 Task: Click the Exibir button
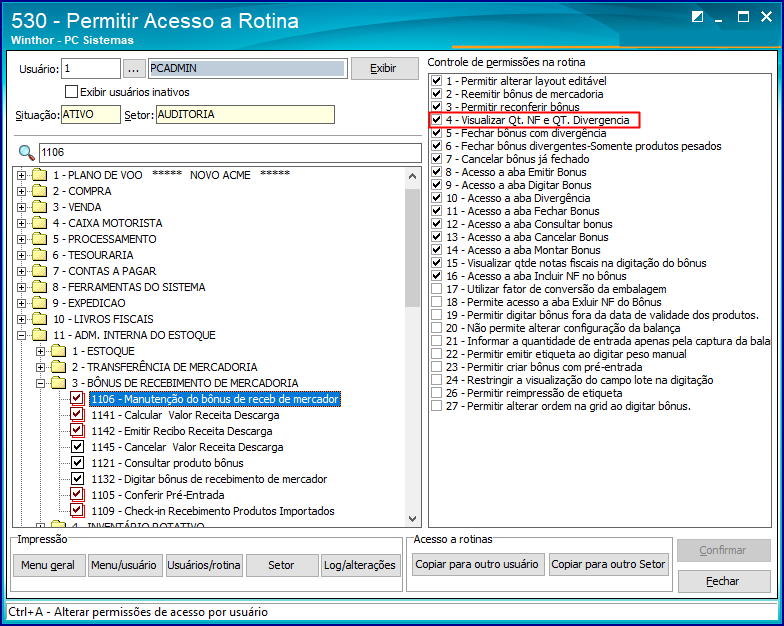[384, 68]
